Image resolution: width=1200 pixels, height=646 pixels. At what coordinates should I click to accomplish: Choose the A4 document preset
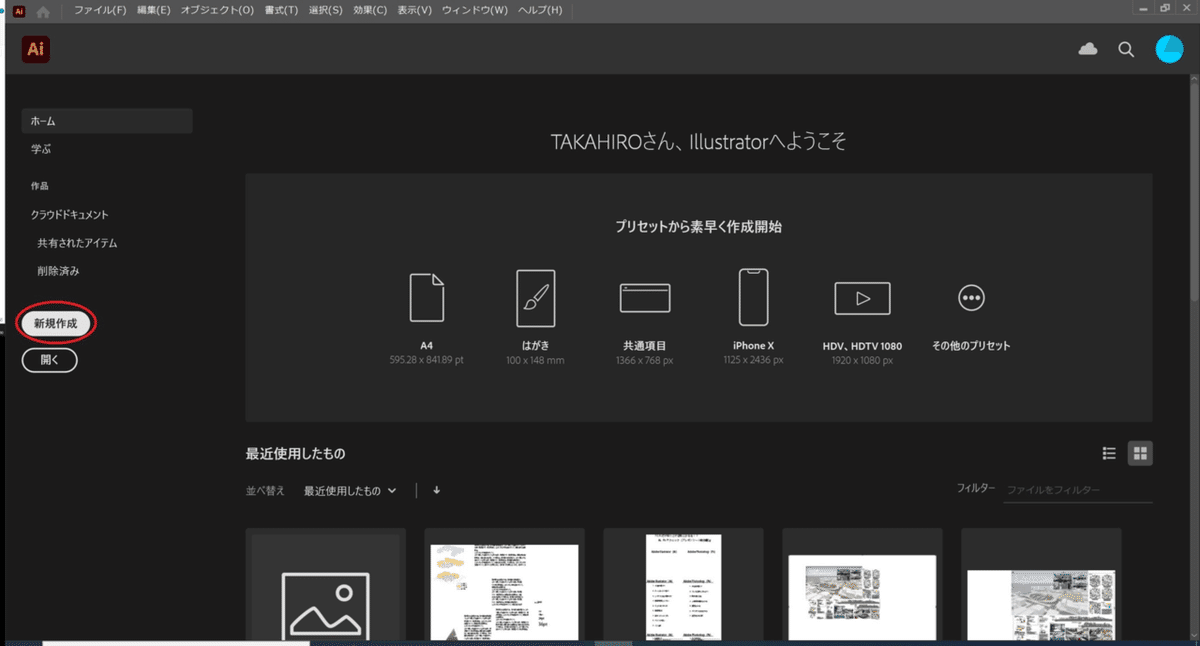tap(427, 318)
